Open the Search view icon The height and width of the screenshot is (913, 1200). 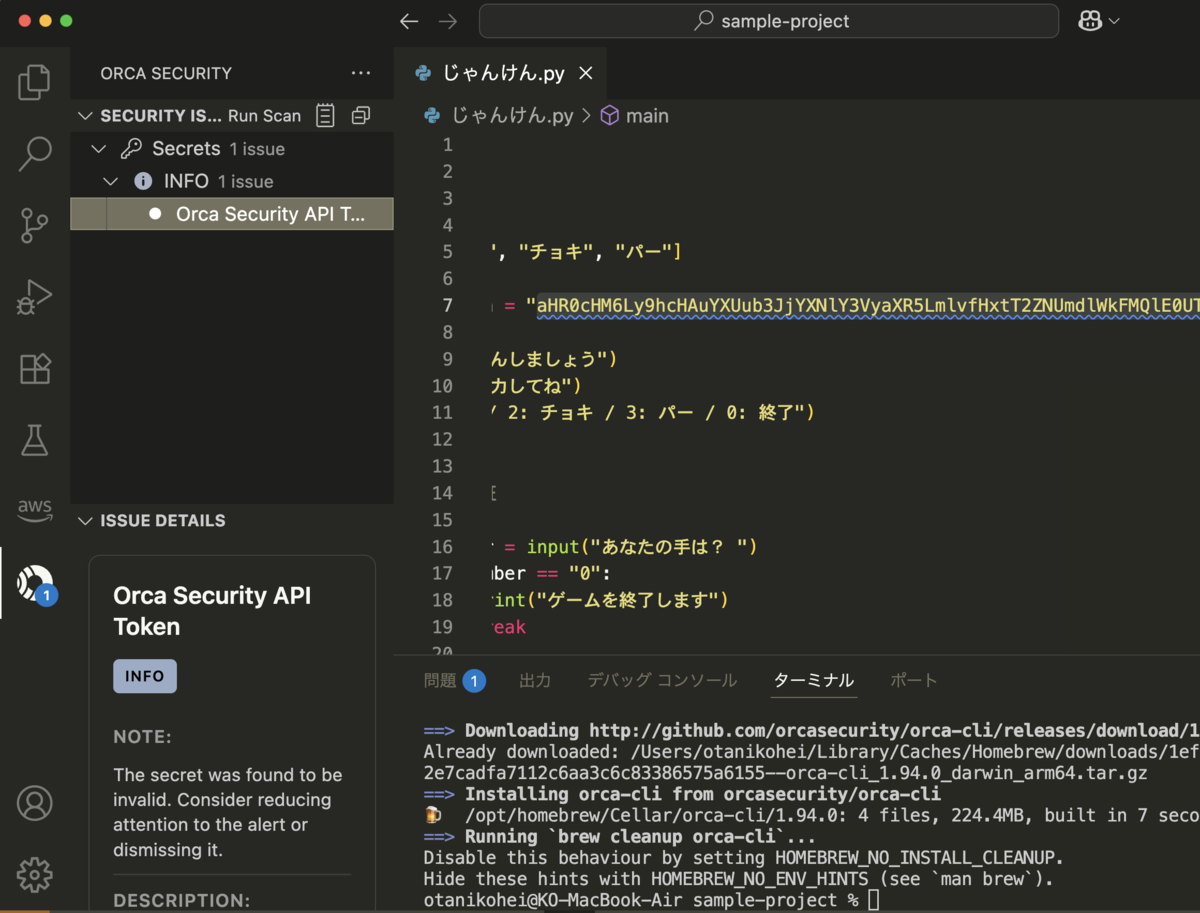(34, 154)
